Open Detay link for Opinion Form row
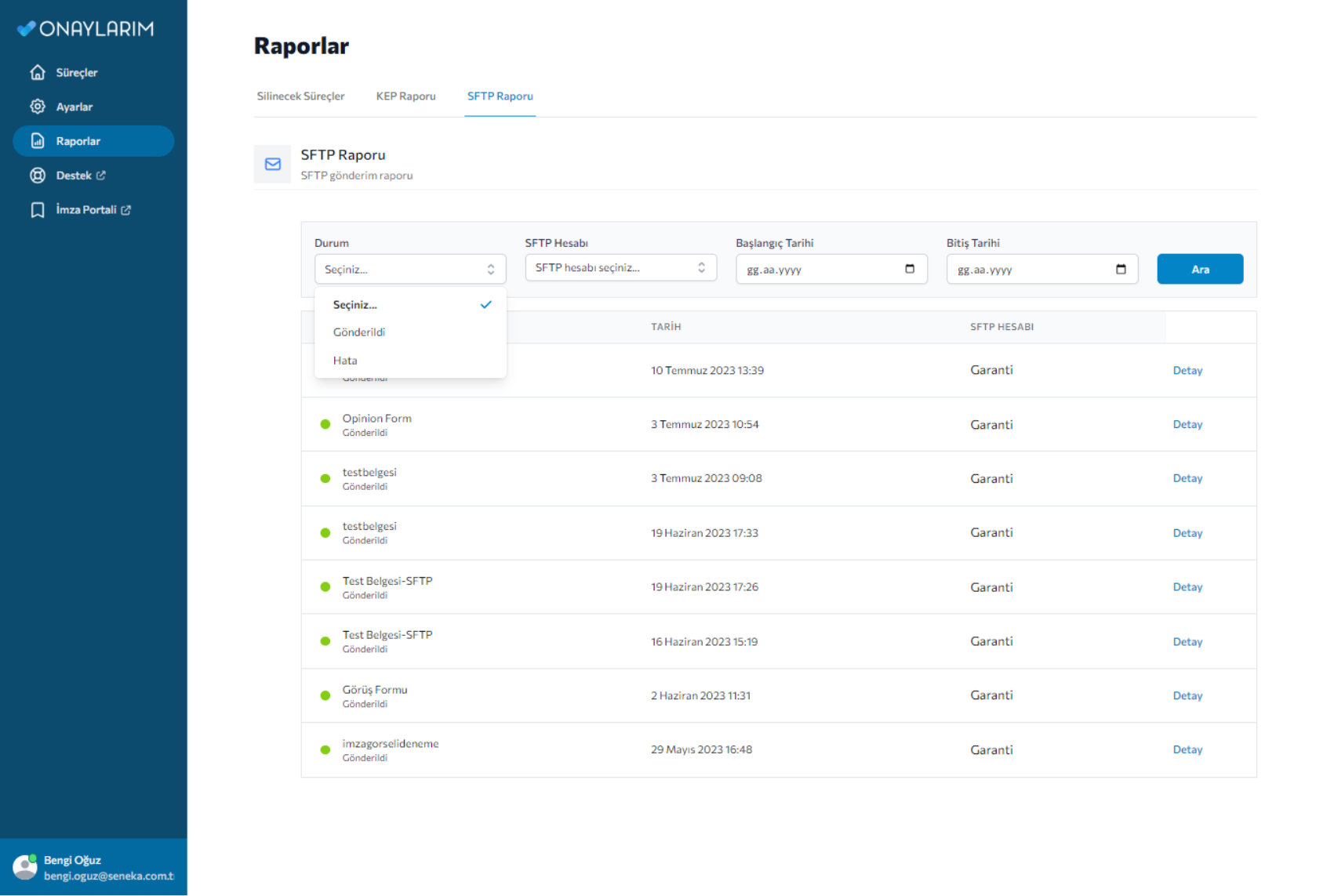This screenshot has width=1323, height=896. point(1187,424)
